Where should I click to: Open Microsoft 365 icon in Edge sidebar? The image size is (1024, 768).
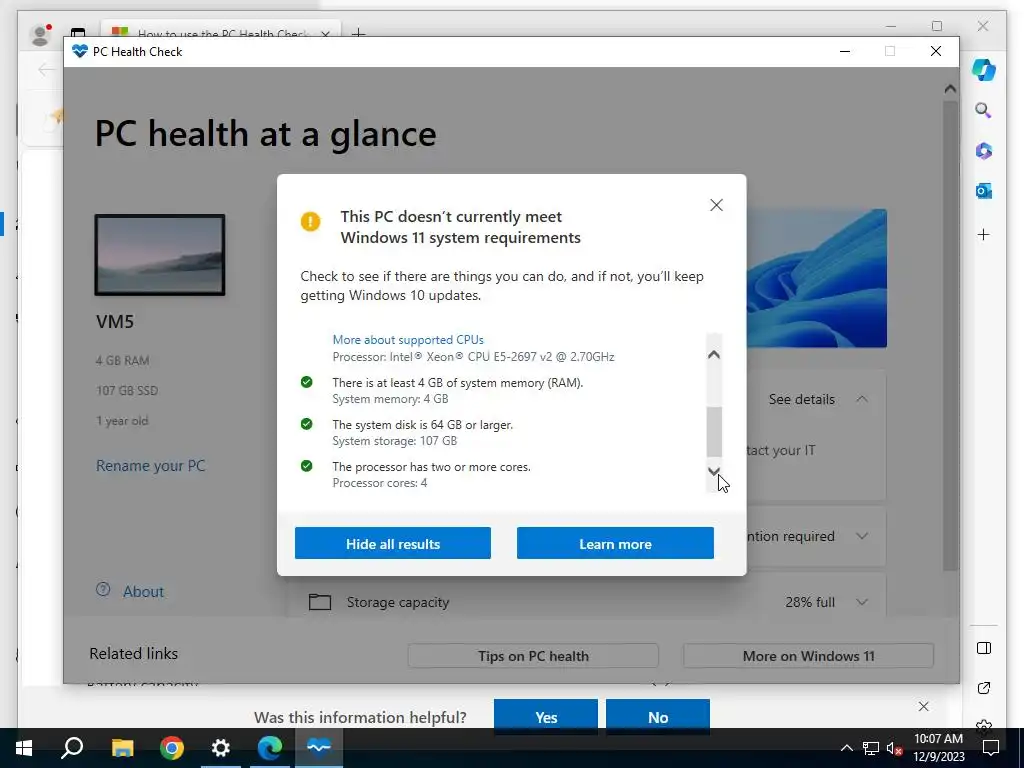click(984, 151)
